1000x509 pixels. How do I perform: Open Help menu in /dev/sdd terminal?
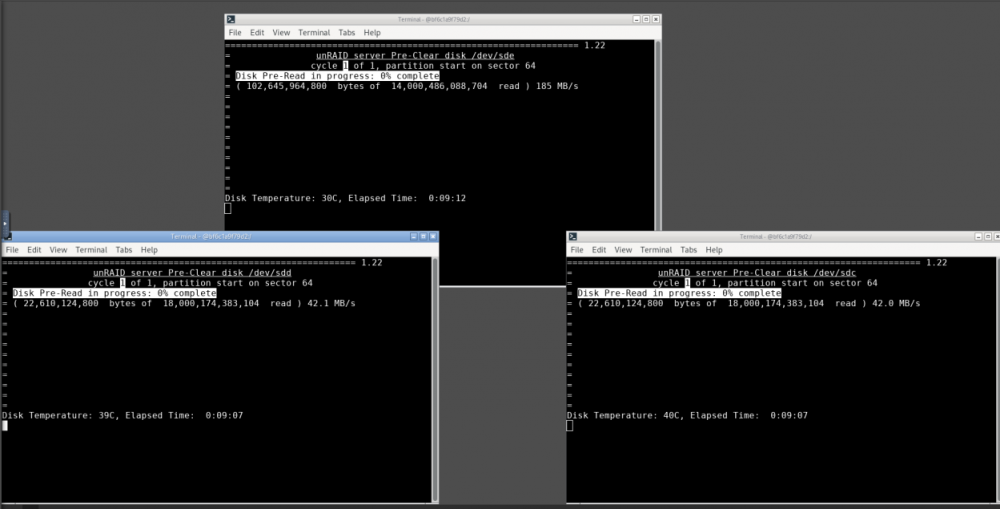click(149, 250)
